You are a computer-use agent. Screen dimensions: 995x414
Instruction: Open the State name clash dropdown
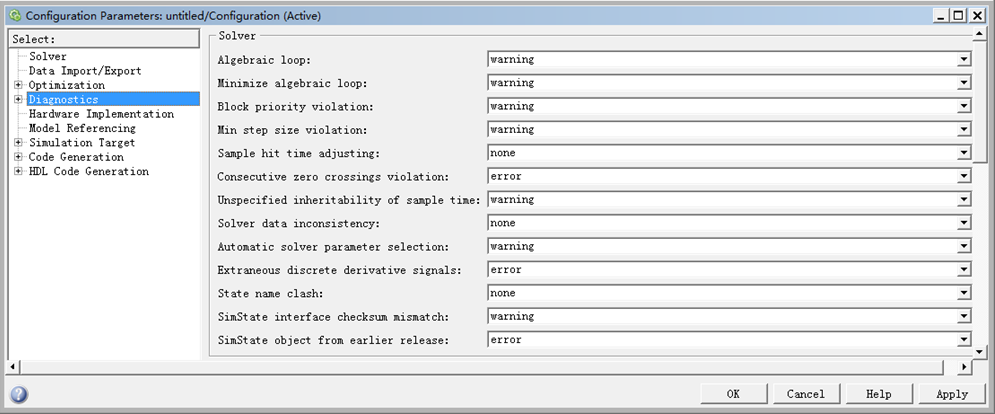click(964, 294)
